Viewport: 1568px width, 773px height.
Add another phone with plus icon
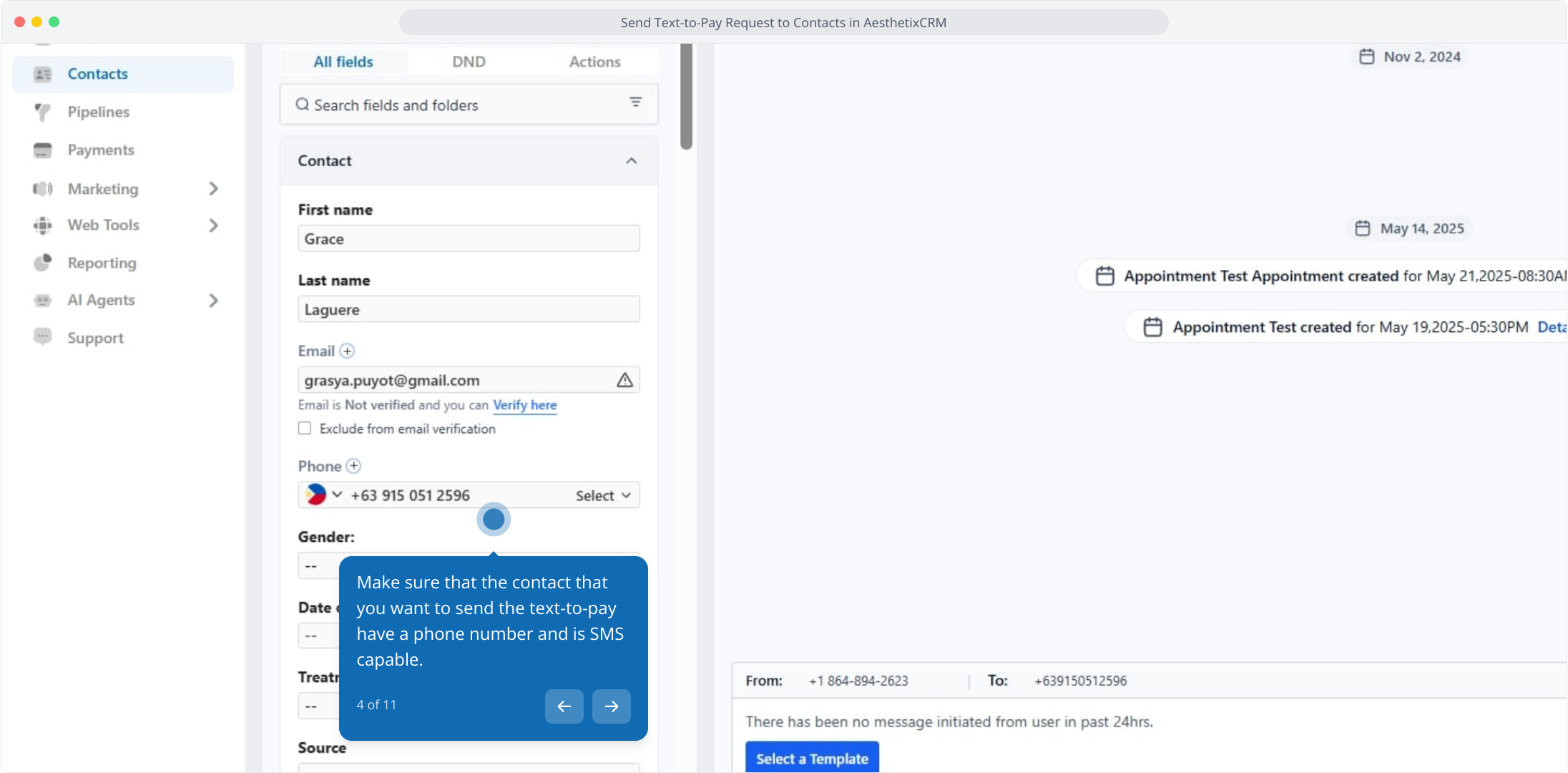point(353,466)
